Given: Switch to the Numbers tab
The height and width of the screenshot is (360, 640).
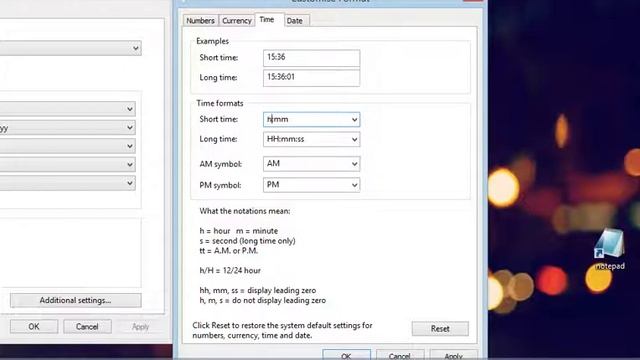Looking at the screenshot, I should [x=200, y=20].
